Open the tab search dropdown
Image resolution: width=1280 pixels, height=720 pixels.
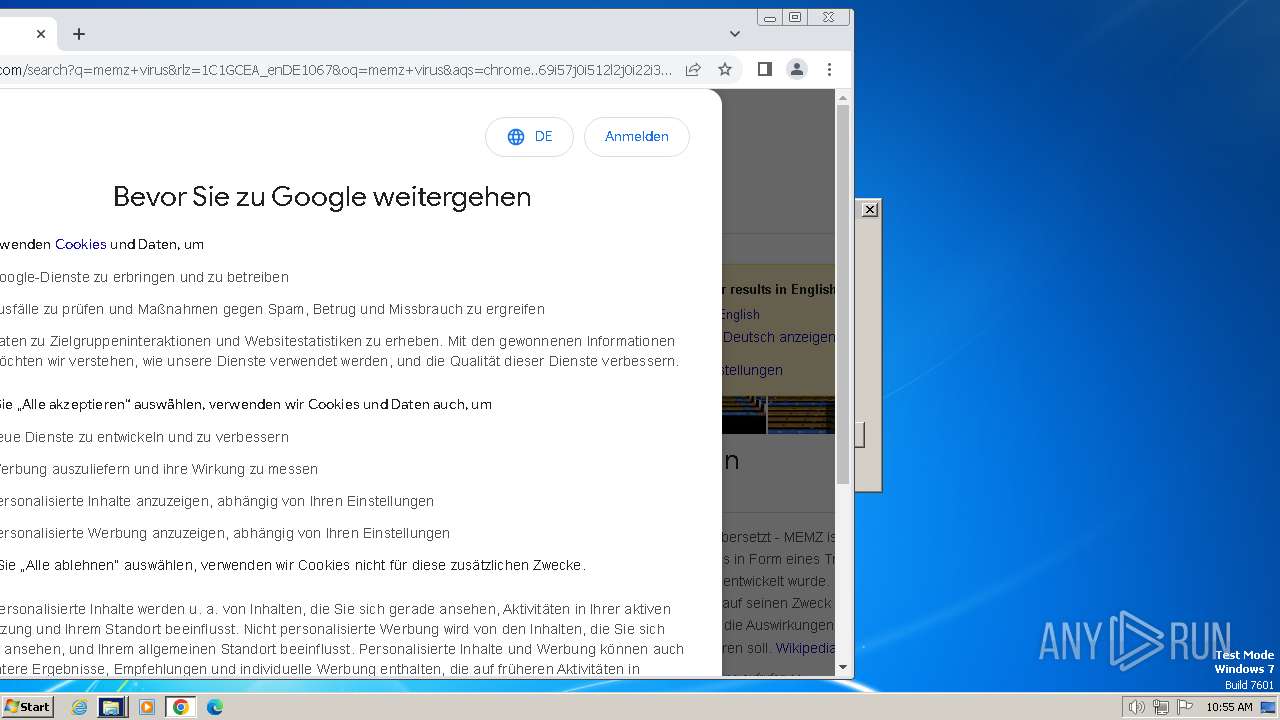pyautogui.click(x=735, y=34)
